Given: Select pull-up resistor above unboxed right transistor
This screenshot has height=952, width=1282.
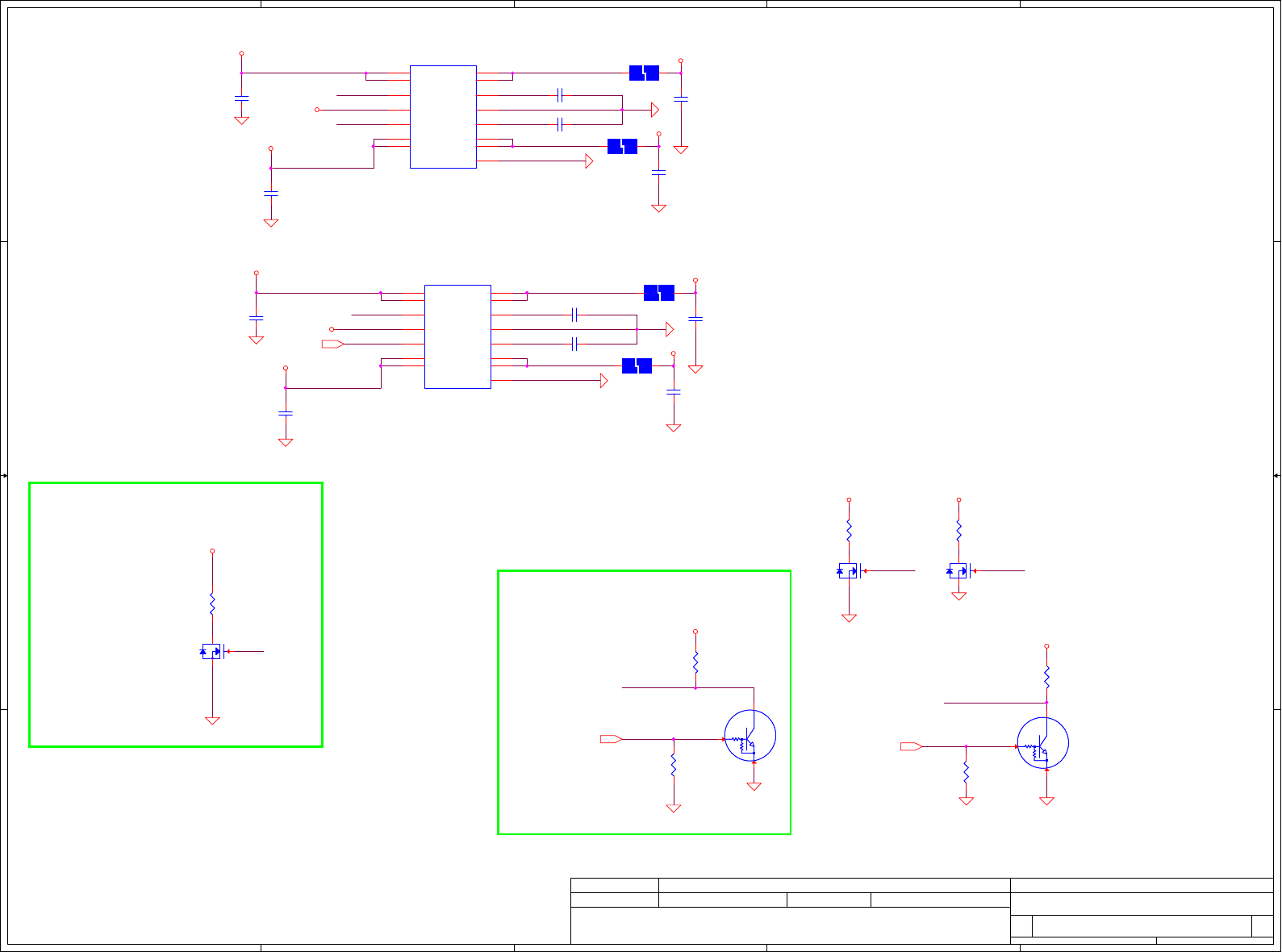Looking at the screenshot, I should (1046, 677).
